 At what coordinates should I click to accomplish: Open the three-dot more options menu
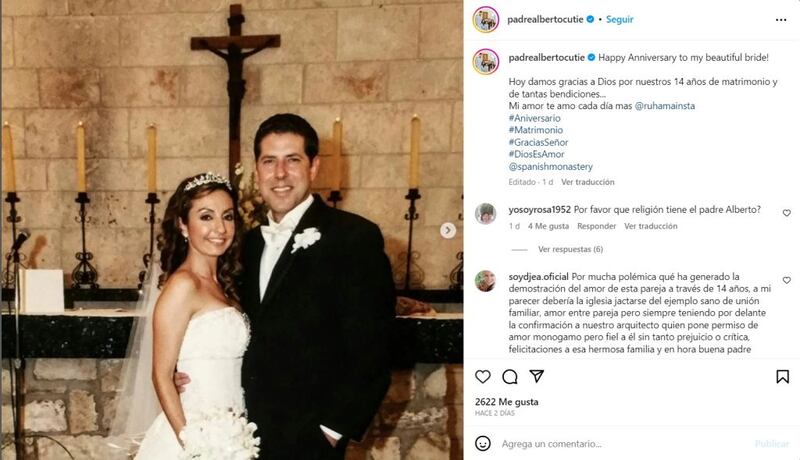pyautogui.click(x=781, y=20)
